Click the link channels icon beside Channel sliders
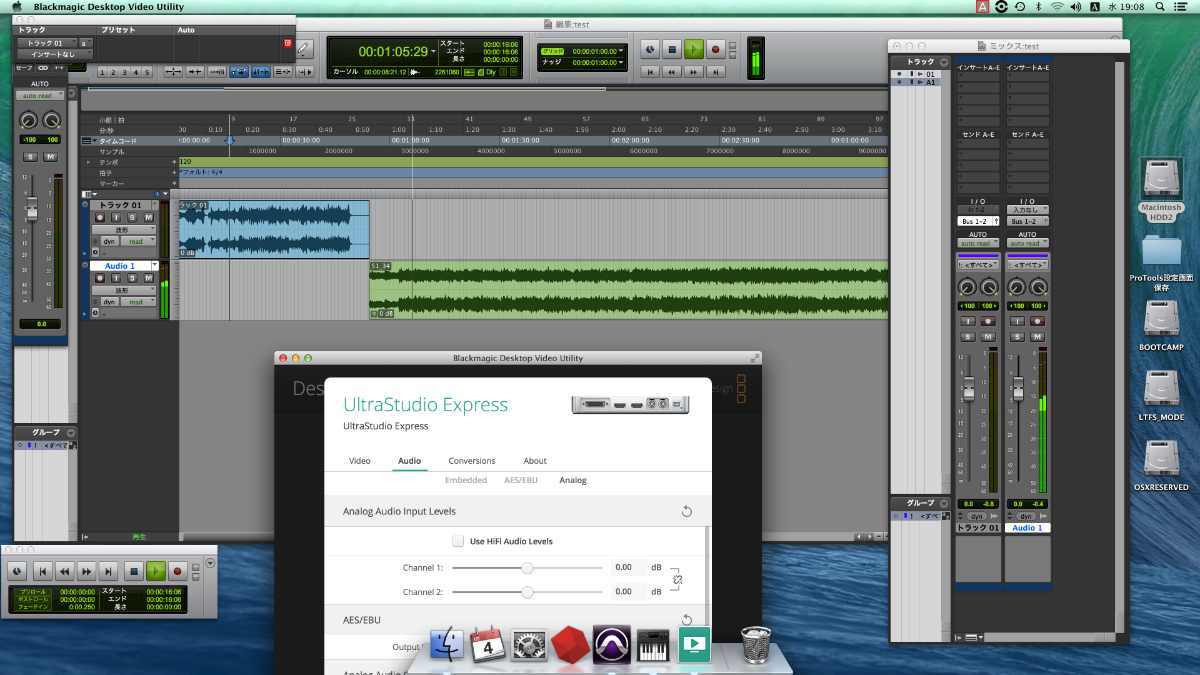1200x675 pixels. pyautogui.click(x=677, y=580)
